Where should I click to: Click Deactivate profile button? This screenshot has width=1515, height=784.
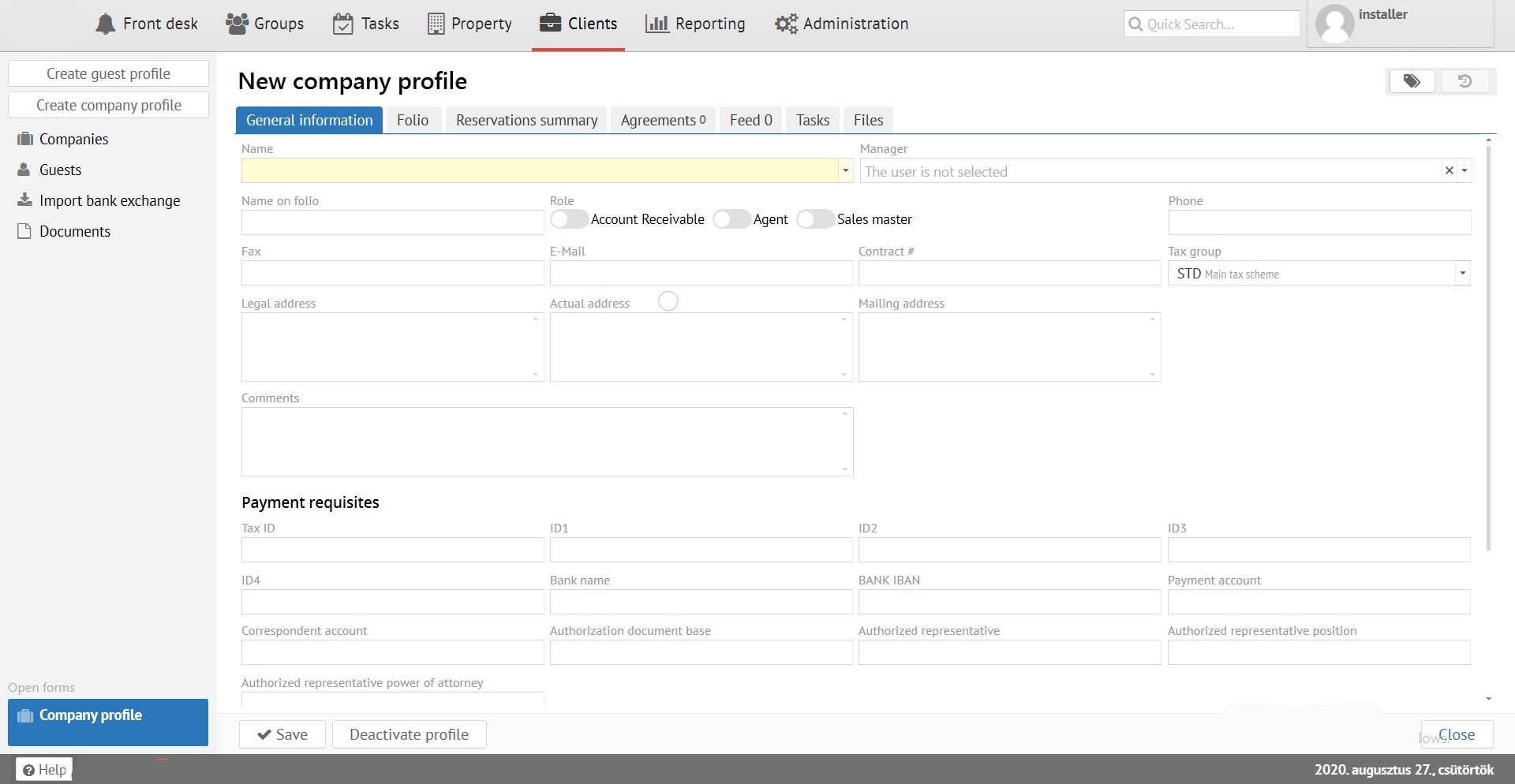point(409,734)
